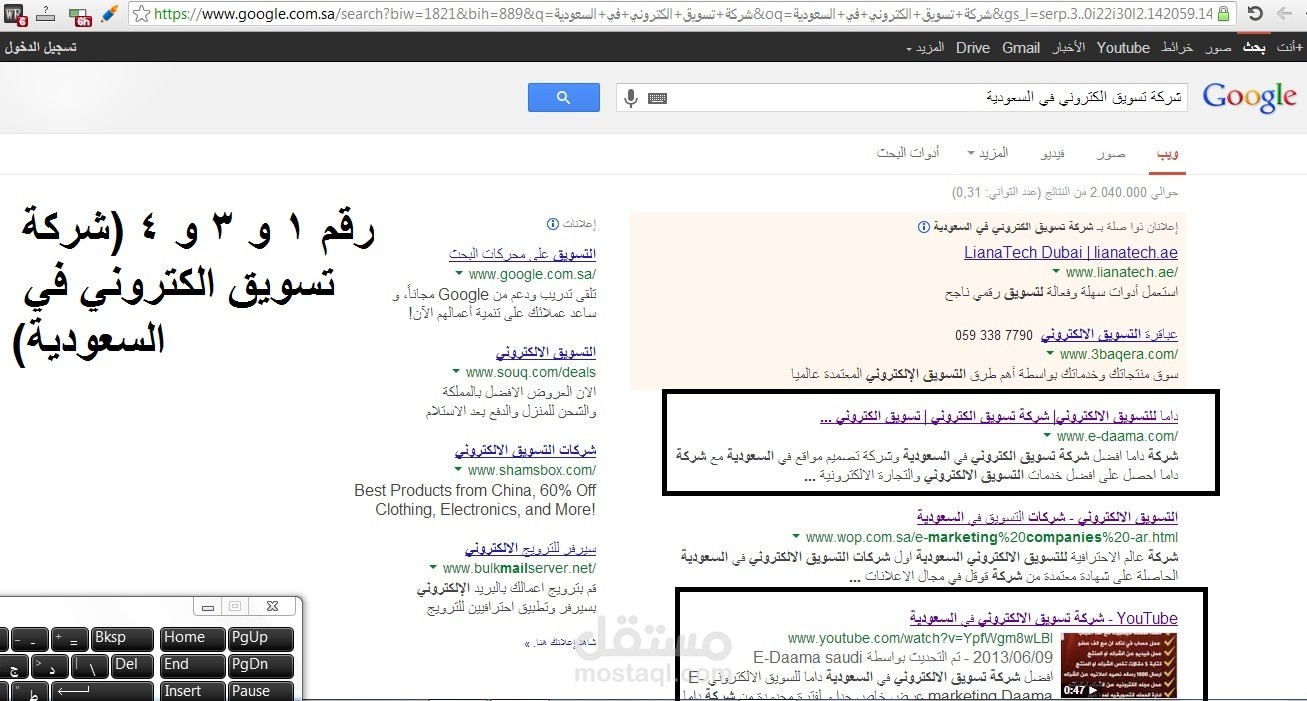
Task: Open Drive from the top black bar
Action: point(973,48)
